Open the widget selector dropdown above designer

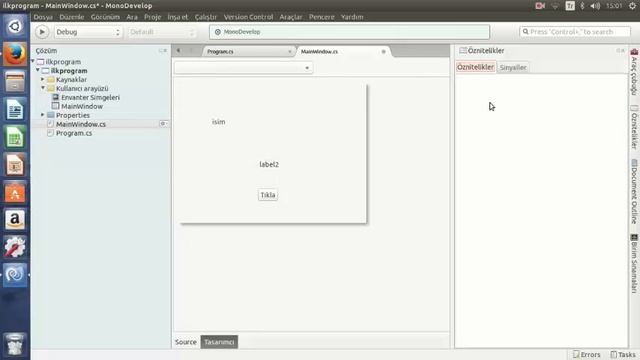coord(243,68)
